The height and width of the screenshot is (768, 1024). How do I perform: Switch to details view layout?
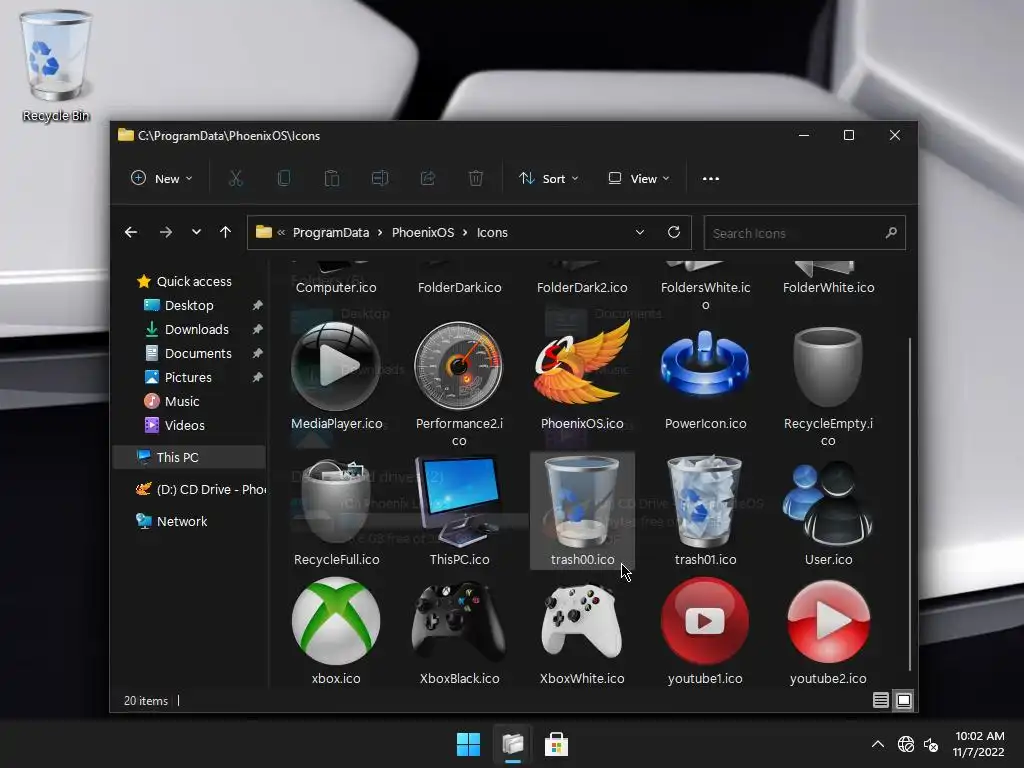click(880, 700)
